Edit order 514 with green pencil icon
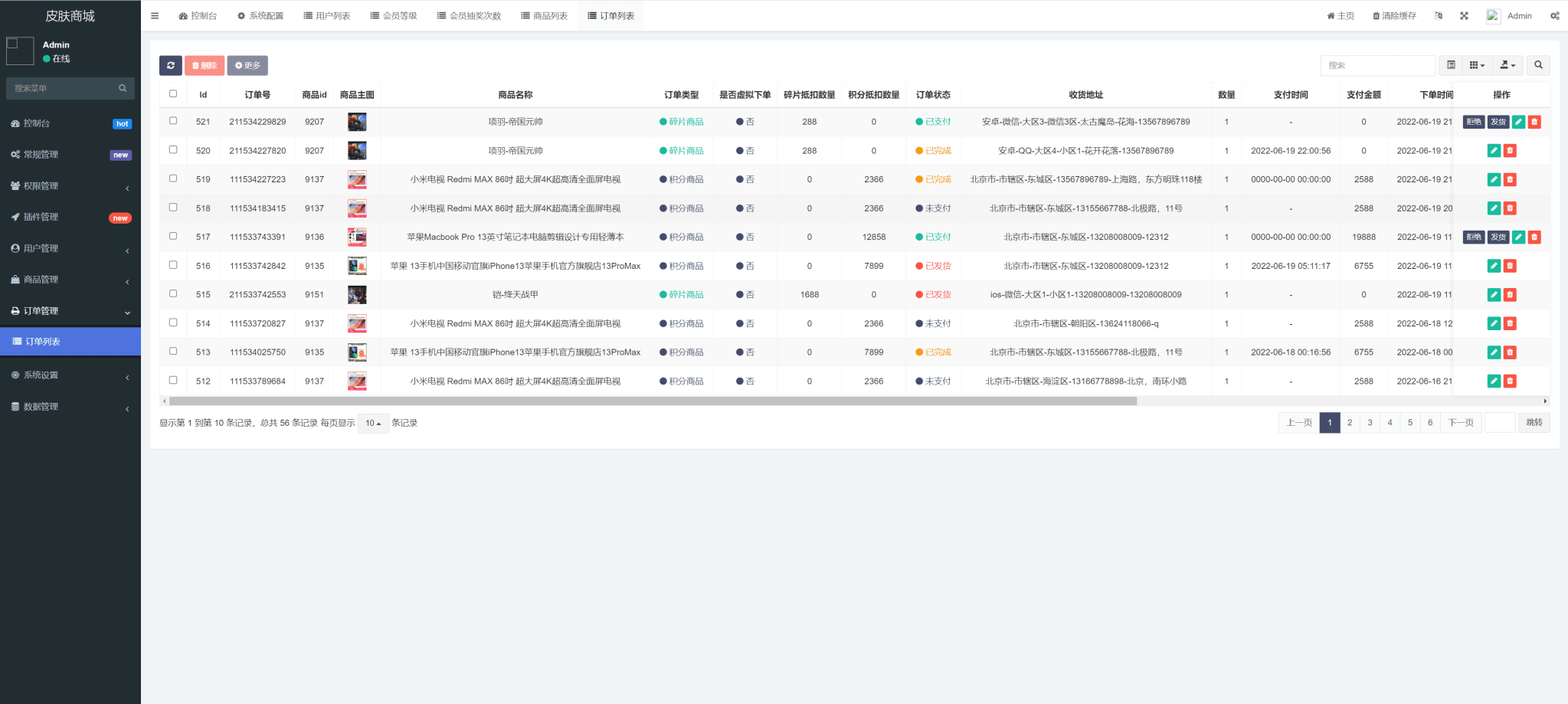1568x704 pixels. [x=1494, y=323]
